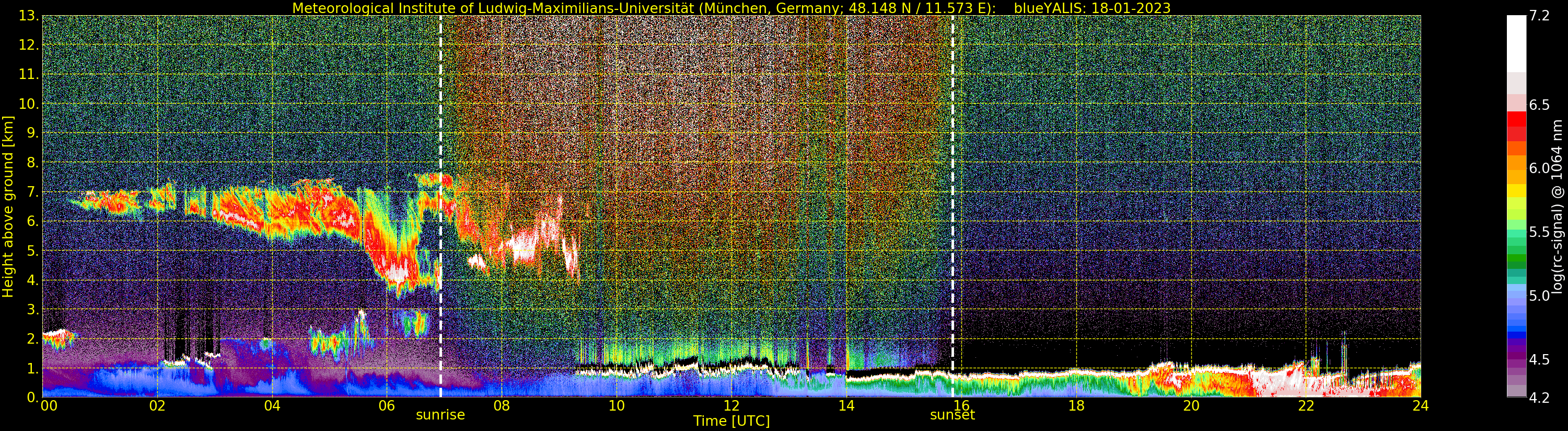Screen dimensions: 1568x431
Task: Click the 1. km tick on the height axis
Action: coord(33,368)
